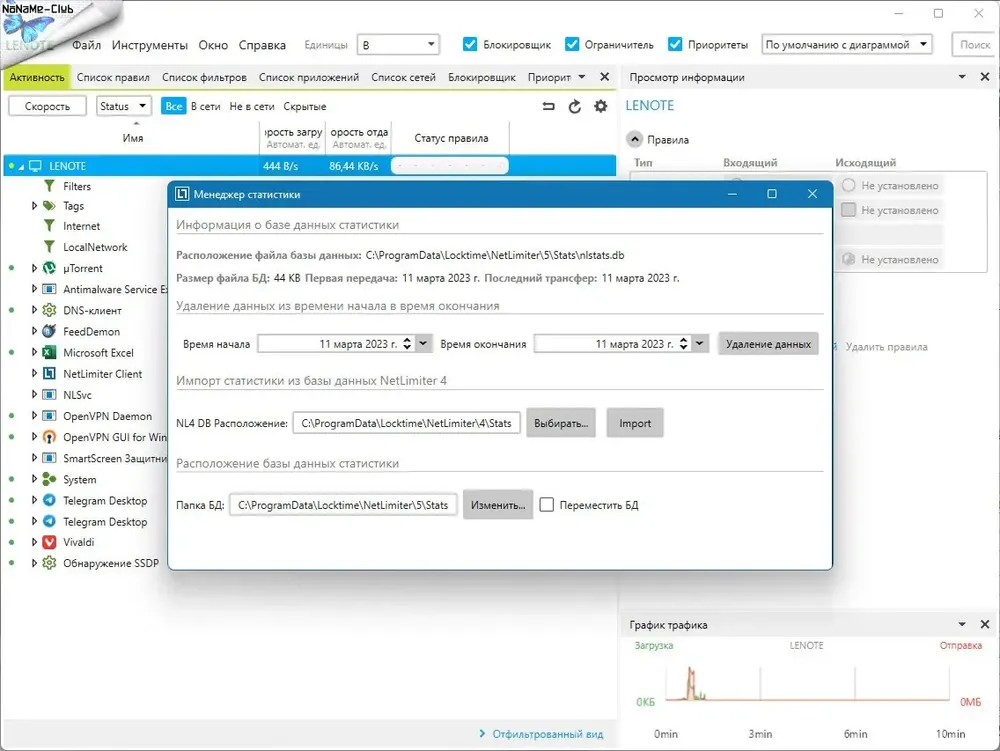The height and width of the screenshot is (751, 1000).
Task: Click the Internet filter icon
Action: (49, 226)
